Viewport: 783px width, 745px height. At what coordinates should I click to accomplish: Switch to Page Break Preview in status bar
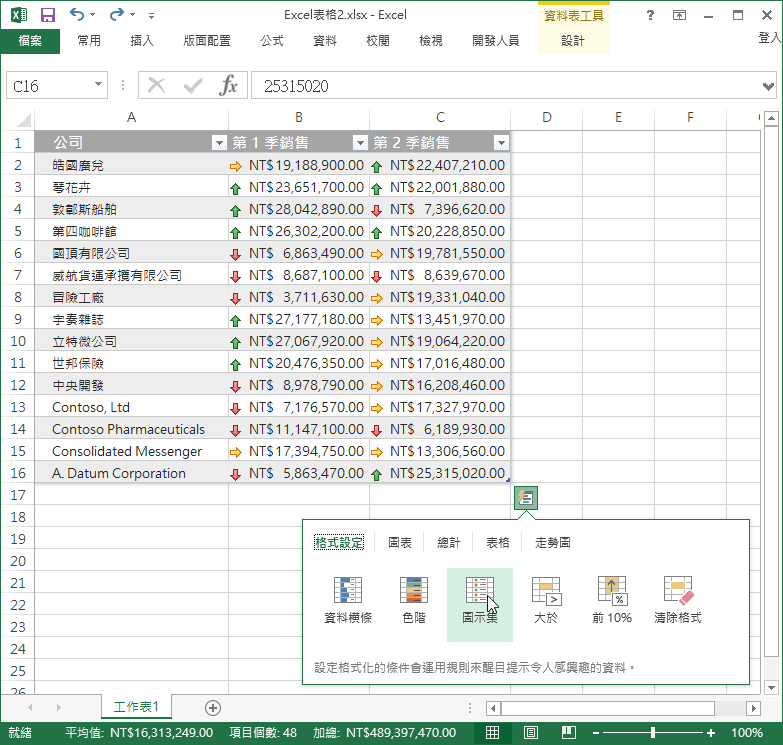click(569, 733)
